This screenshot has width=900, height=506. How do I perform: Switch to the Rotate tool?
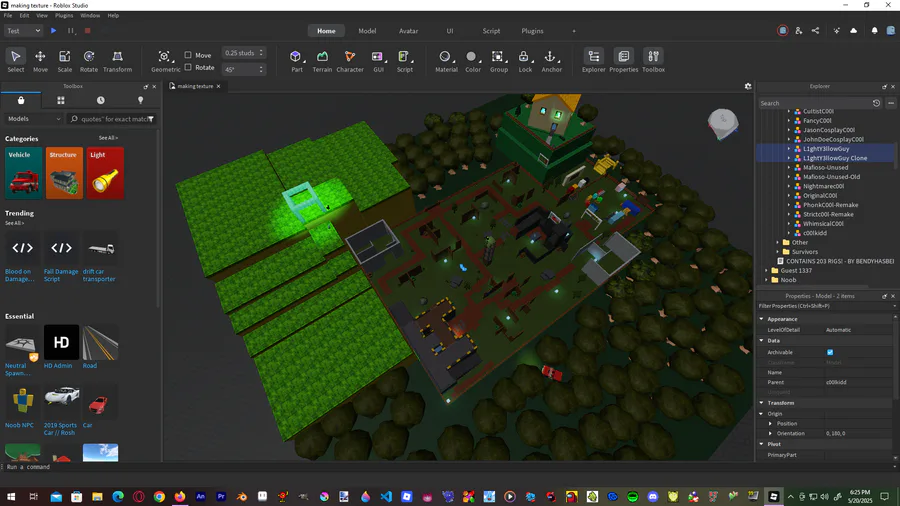pyautogui.click(x=88, y=60)
